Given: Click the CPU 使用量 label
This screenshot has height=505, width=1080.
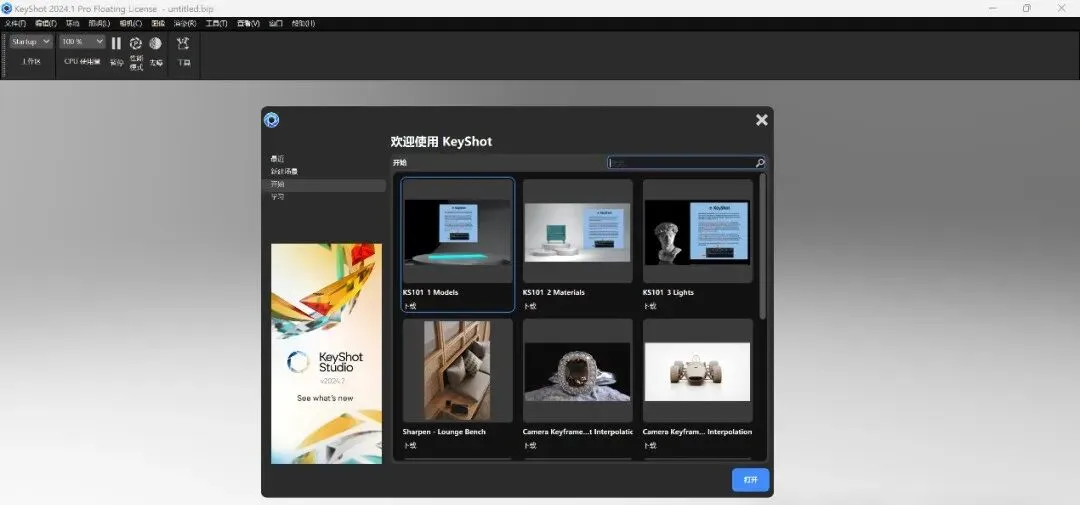Looking at the screenshot, I should 82,62.
